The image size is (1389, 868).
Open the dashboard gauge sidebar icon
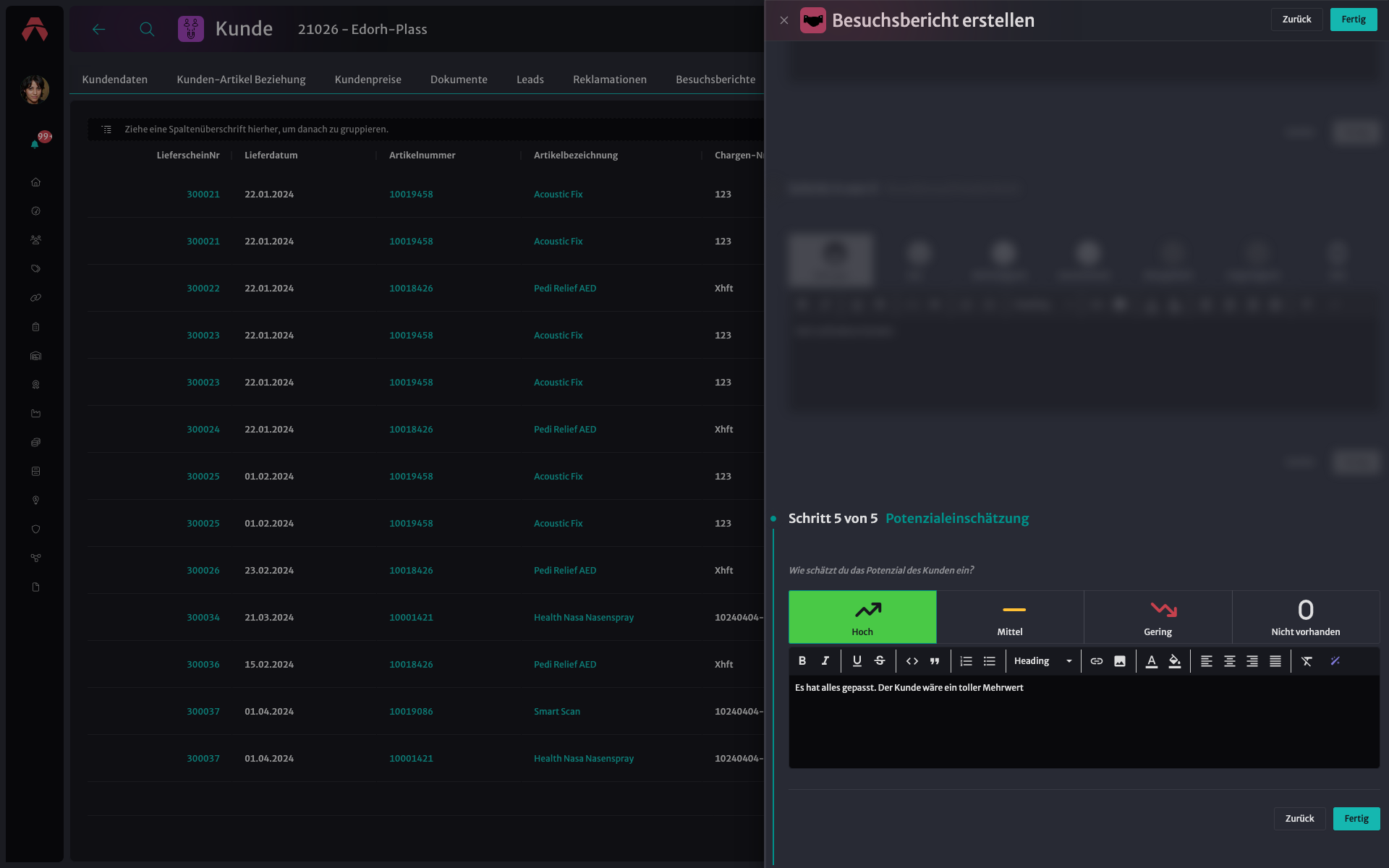coord(35,211)
